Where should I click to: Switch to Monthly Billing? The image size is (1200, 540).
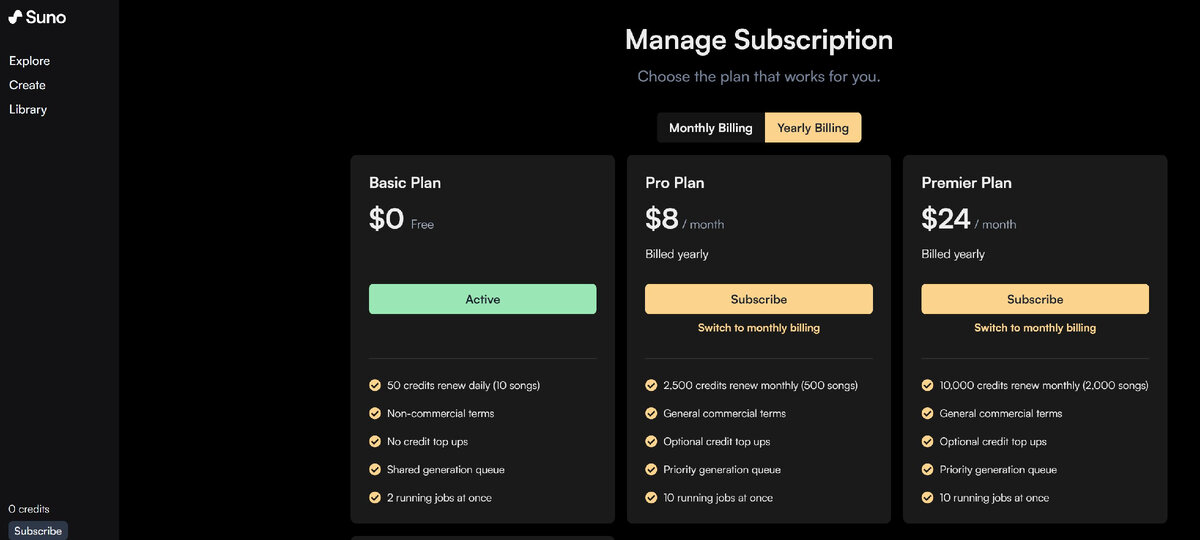tap(711, 128)
